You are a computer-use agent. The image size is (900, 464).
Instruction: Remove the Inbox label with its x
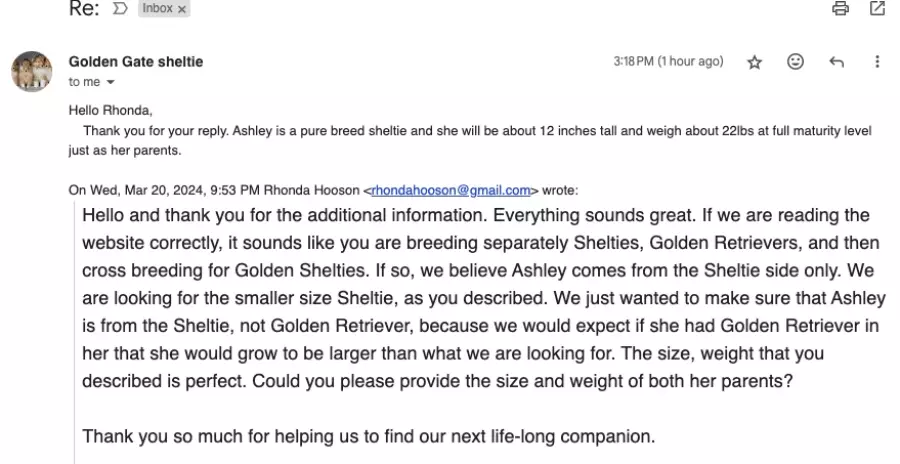(x=181, y=9)
